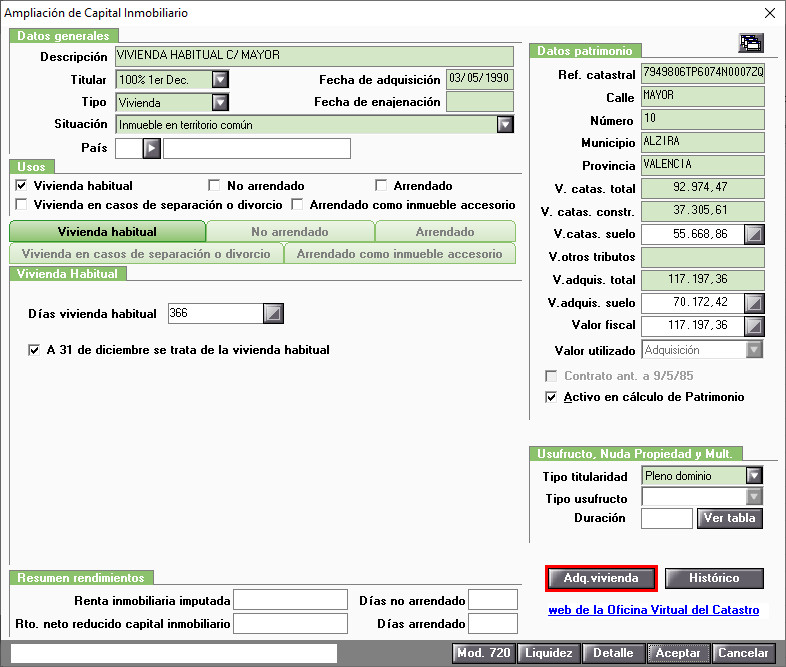Expand the Tipo titularidad dropdown
The height and width of the screenshot is (667, 786).
[x=754, y=476]
